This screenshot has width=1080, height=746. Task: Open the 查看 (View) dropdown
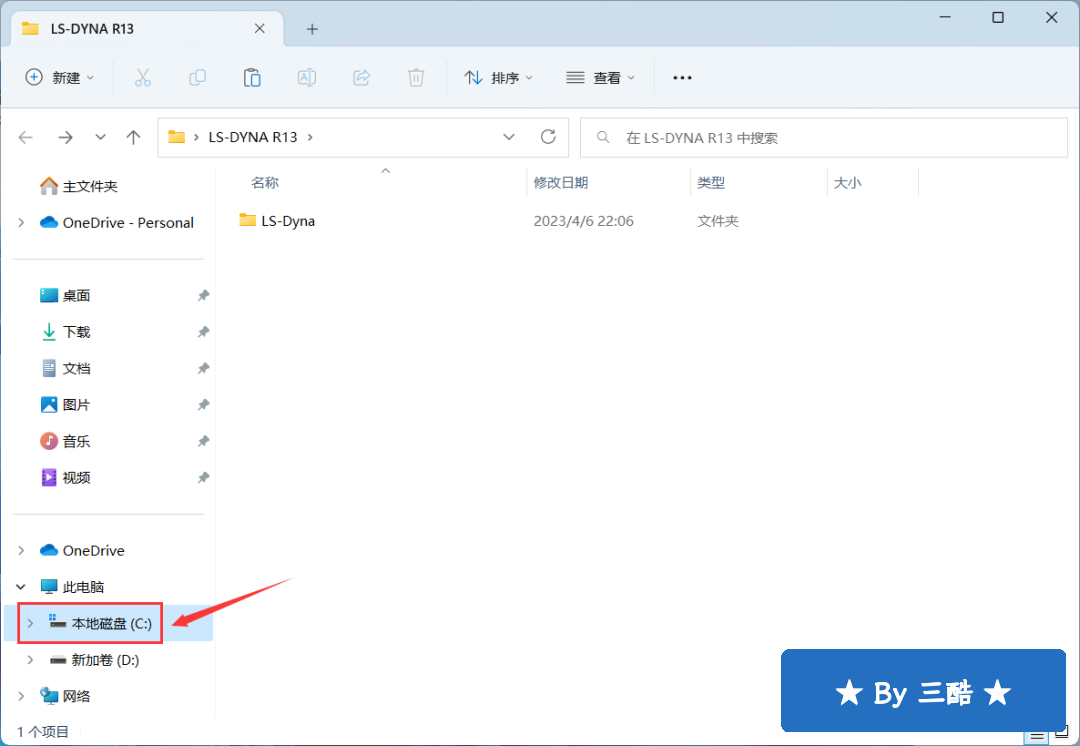[600, 78]
